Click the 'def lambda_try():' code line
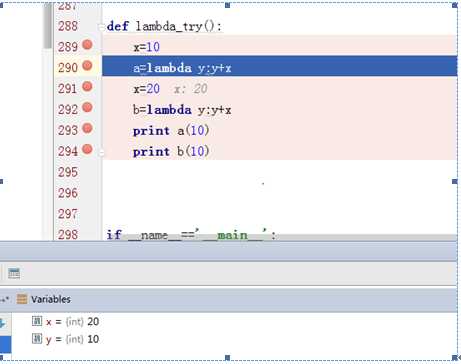461x364 pixels. (x=164, y=26)
